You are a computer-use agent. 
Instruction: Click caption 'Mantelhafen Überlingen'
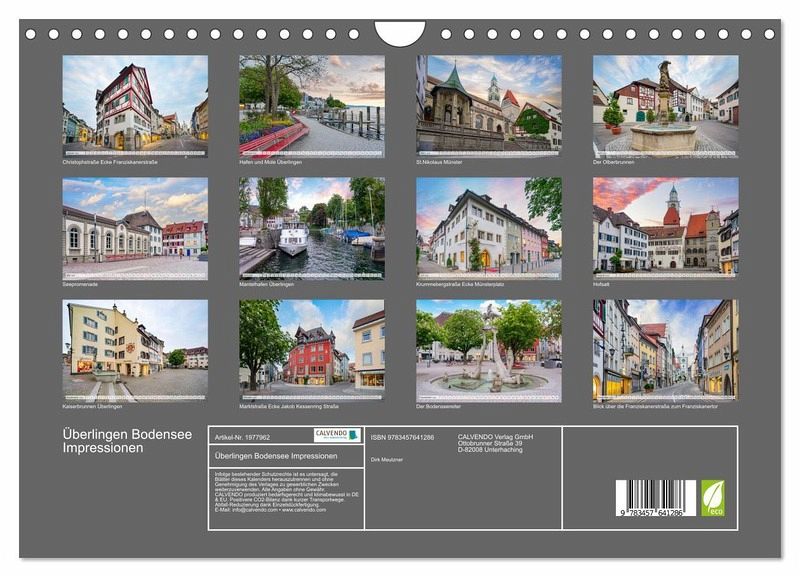[266, 284]
